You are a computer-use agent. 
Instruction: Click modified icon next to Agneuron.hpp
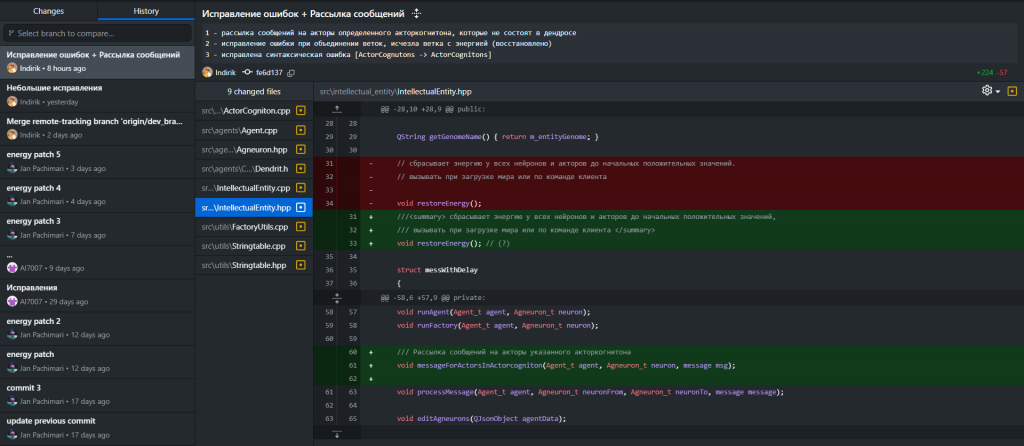300,149
